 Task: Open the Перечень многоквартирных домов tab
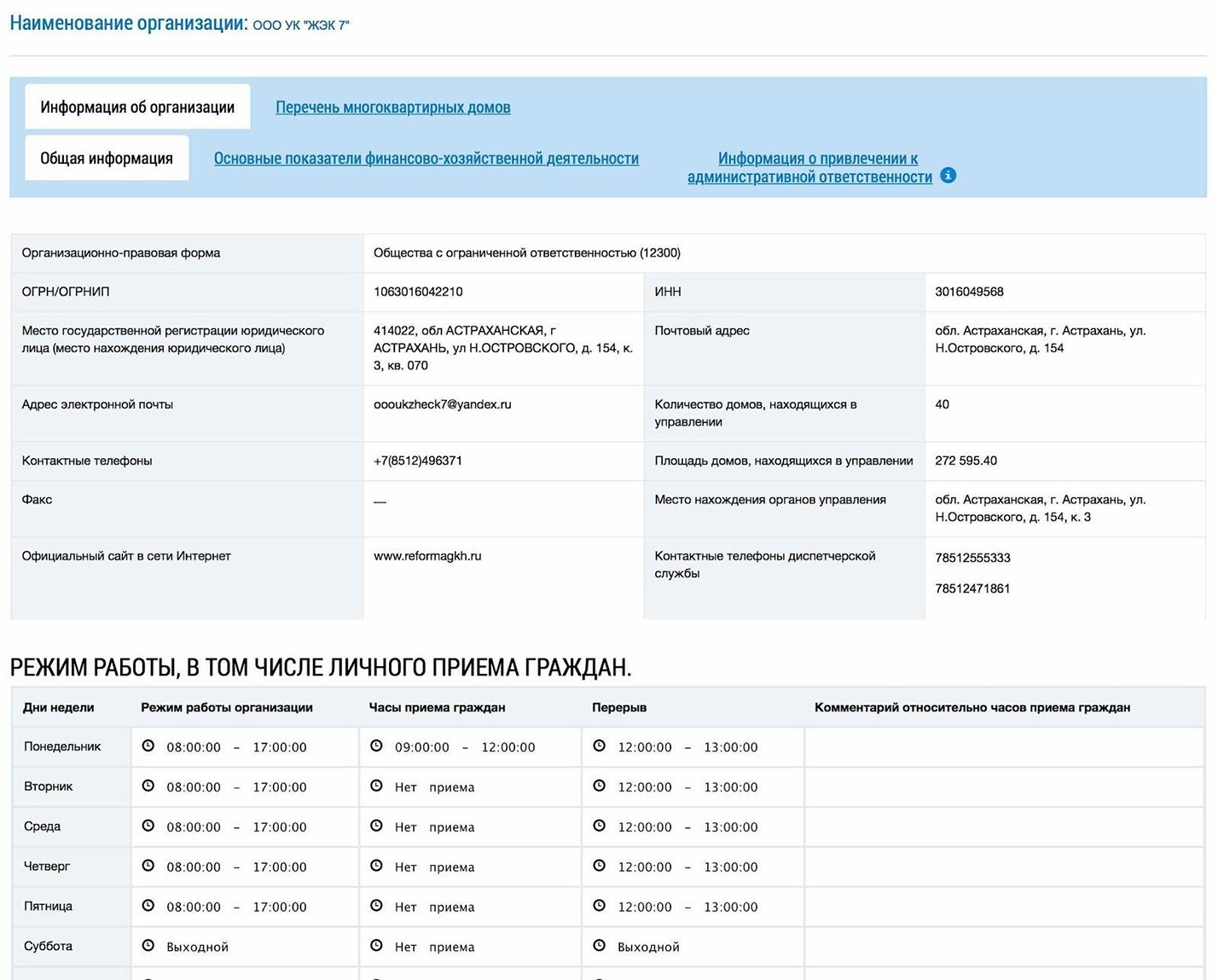[x=393, y=107]
